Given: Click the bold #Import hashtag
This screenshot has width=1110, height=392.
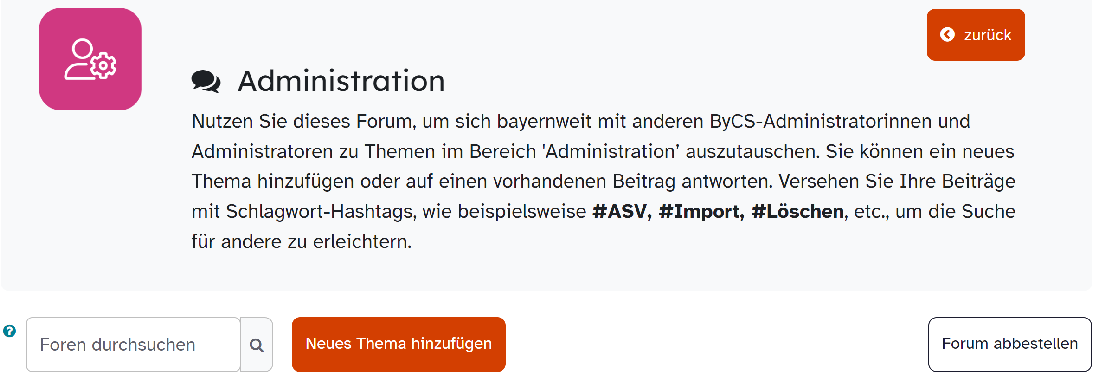Looking at the screenshot, I should (701, 212).
